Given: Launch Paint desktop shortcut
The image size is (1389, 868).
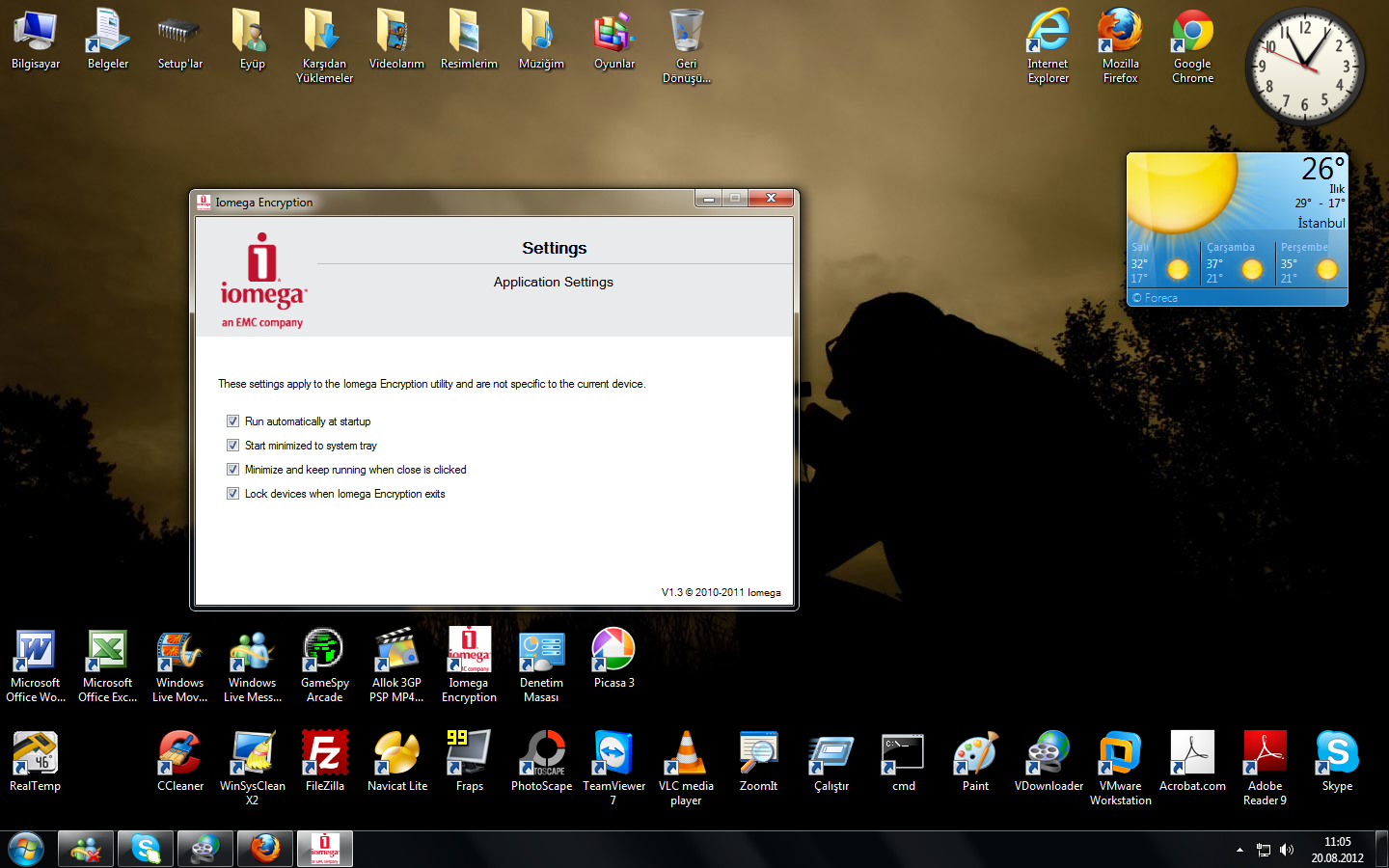Looking at the screenshot, I should (x=975, y=762).
